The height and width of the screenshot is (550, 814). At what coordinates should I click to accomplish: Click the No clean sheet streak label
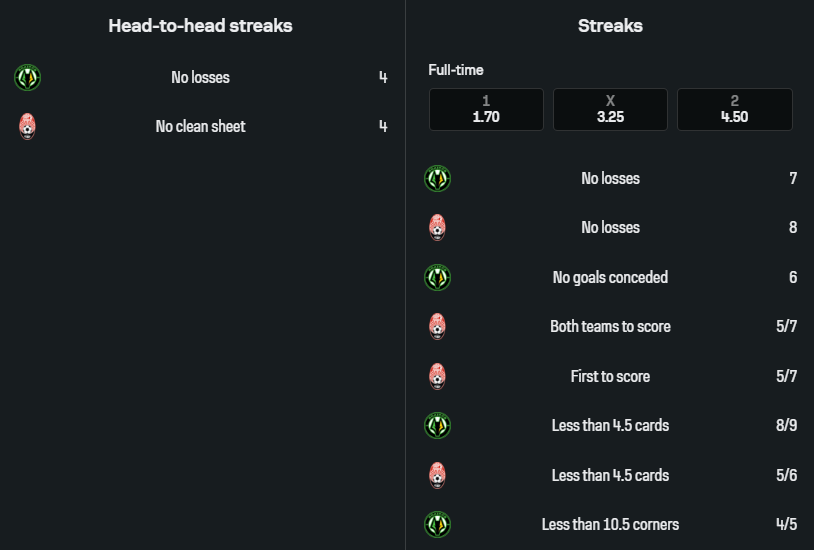coord(200,127)
